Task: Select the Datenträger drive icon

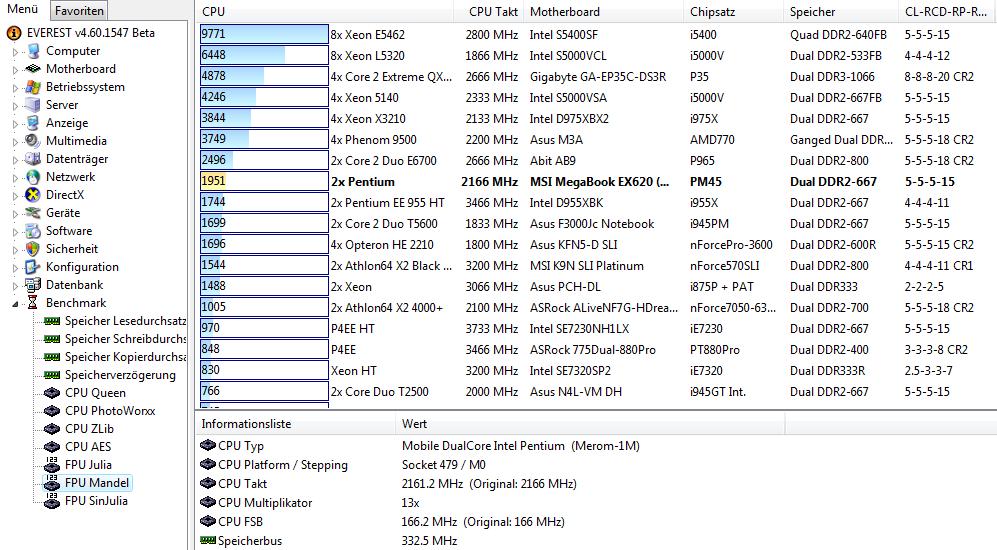Action: pyautogui.click(x=33, y=159)
